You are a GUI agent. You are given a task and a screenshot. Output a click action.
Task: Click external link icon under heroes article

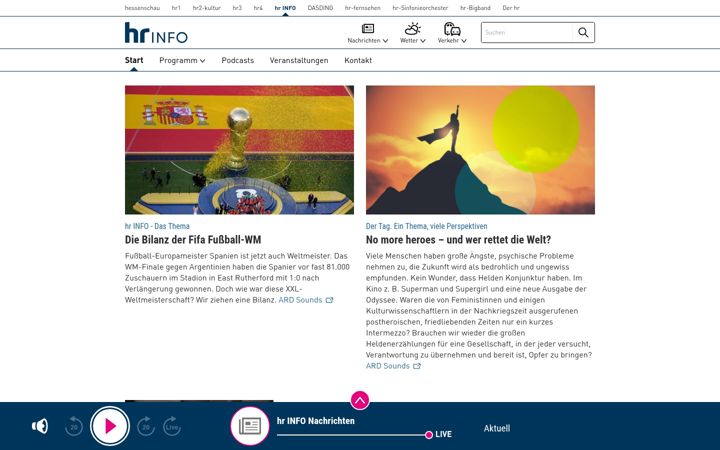(417, 366)
